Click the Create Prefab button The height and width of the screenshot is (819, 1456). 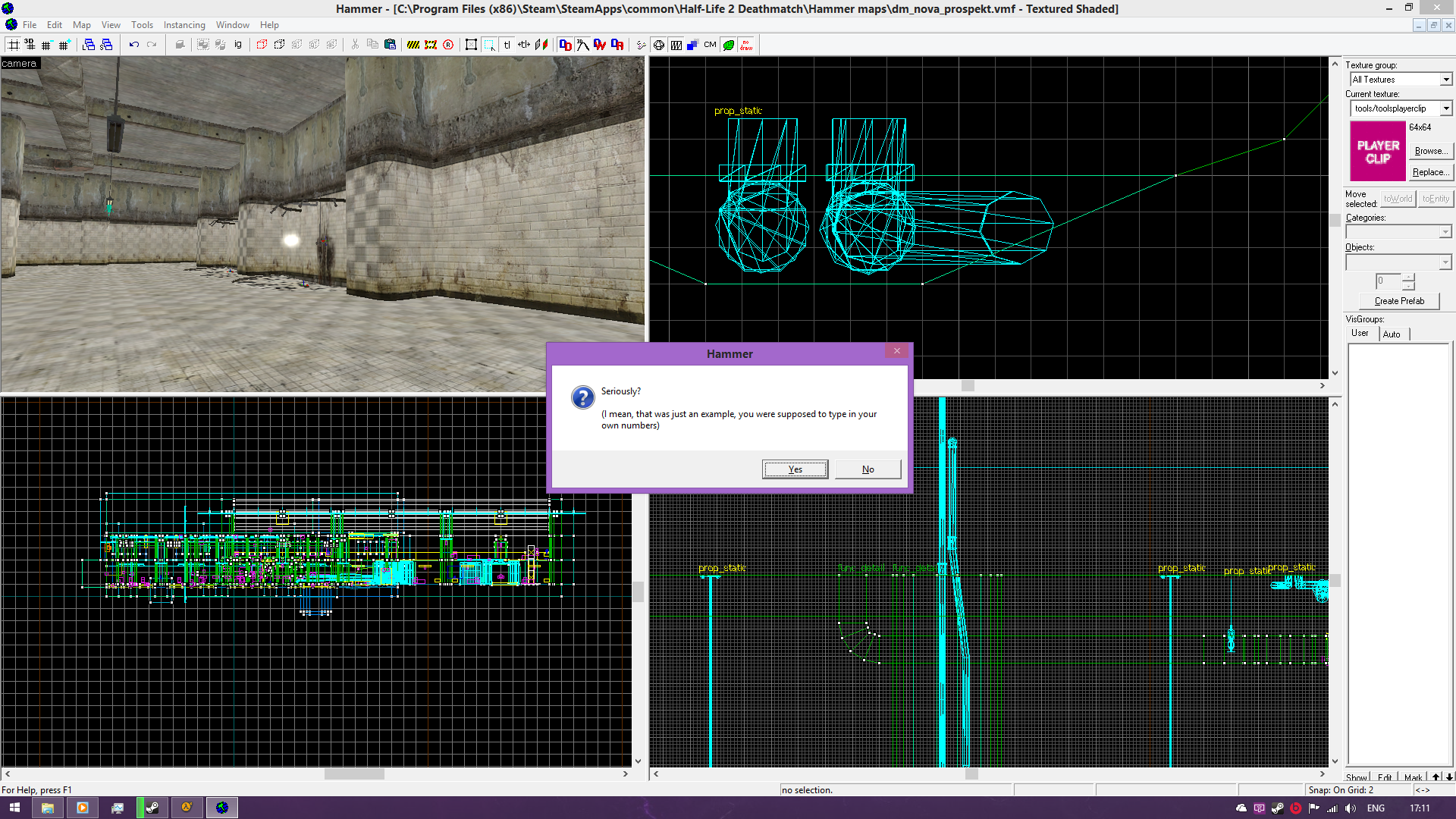click(1398, 301)
